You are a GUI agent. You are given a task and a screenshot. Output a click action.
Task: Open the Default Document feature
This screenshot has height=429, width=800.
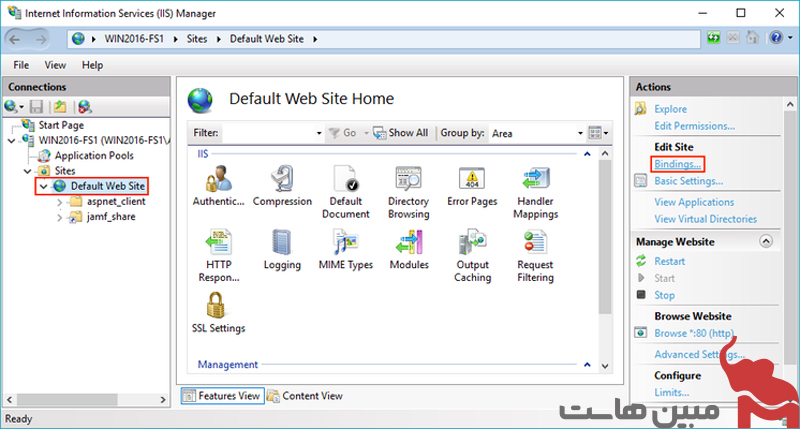[x=345, y=192]
